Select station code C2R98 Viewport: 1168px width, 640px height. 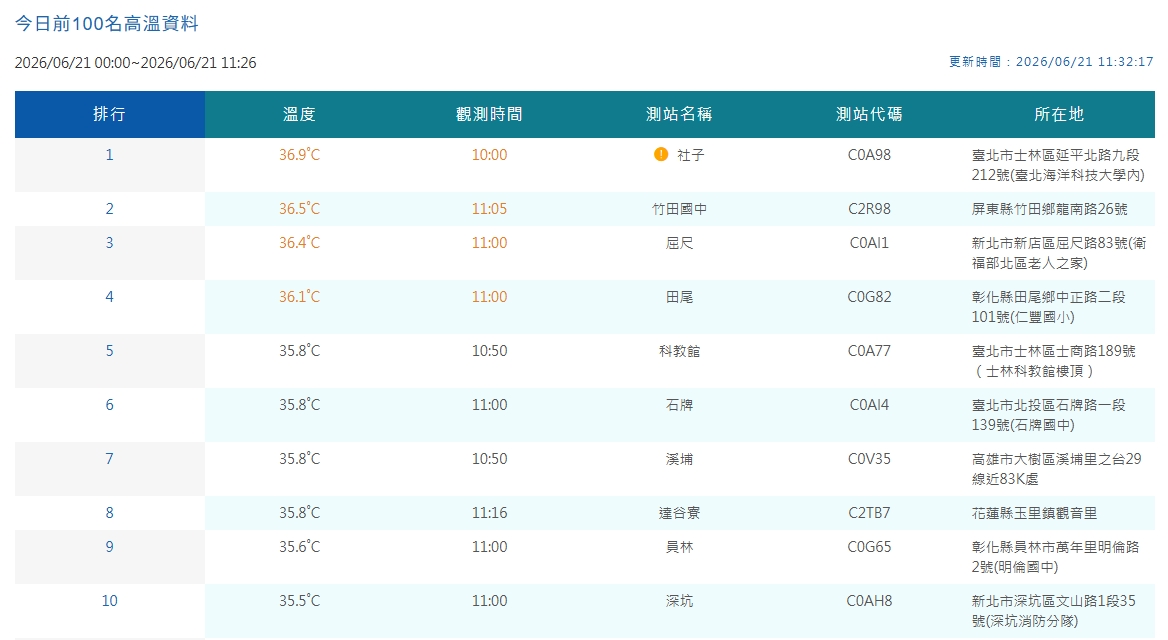(869, 209)
